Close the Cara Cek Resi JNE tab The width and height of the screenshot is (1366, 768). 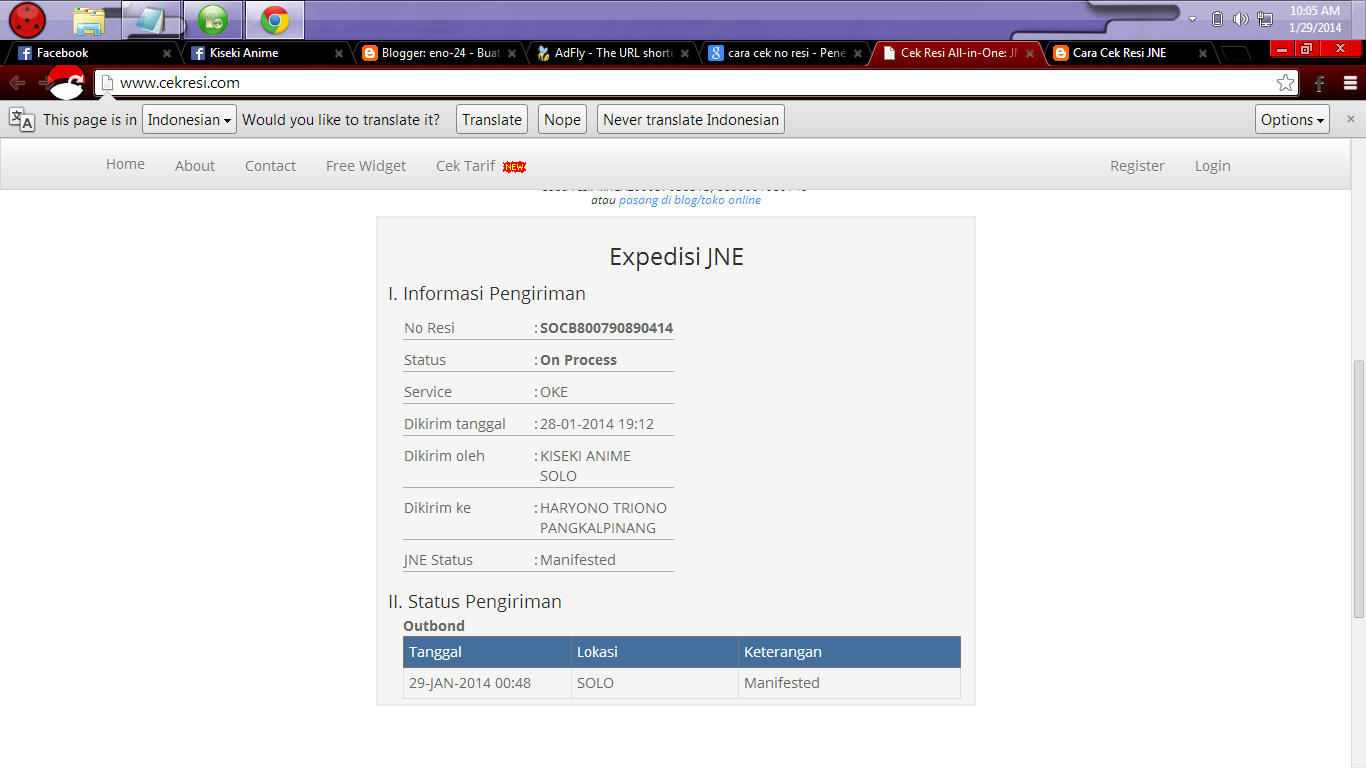(1202, 53)
